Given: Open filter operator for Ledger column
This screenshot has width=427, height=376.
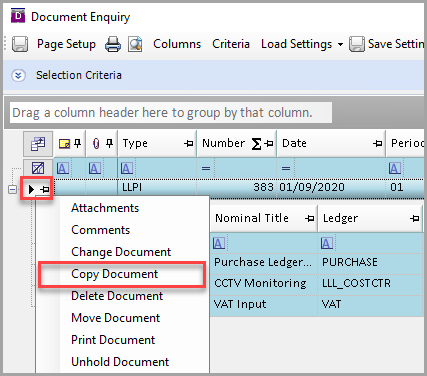Looking at the screenshot, I should (327, 243).
